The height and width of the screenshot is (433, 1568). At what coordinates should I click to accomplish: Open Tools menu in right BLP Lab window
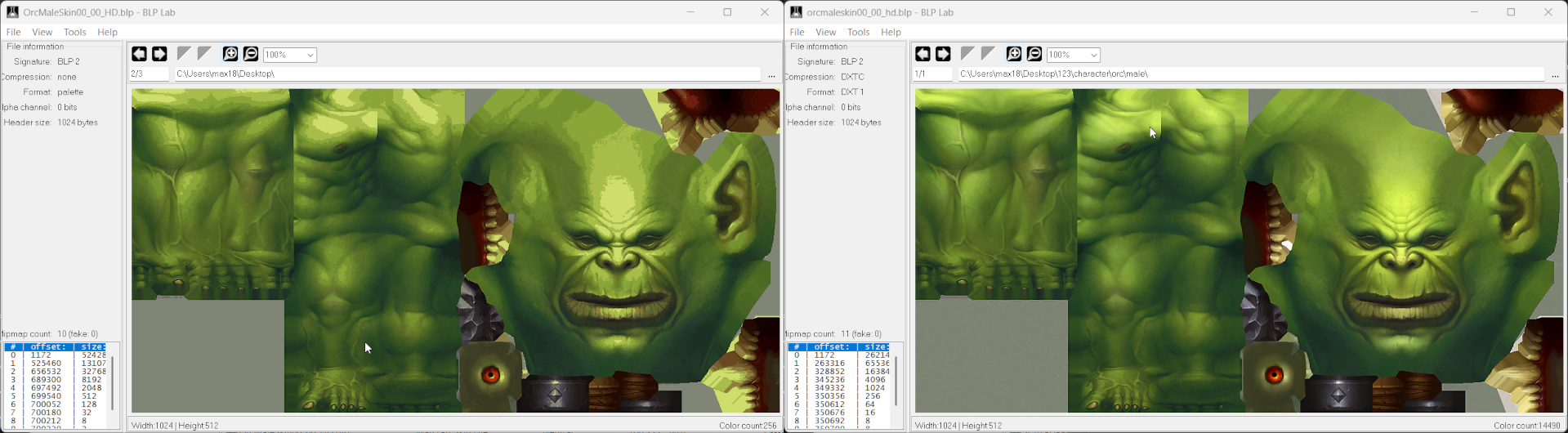pos(858,32)
